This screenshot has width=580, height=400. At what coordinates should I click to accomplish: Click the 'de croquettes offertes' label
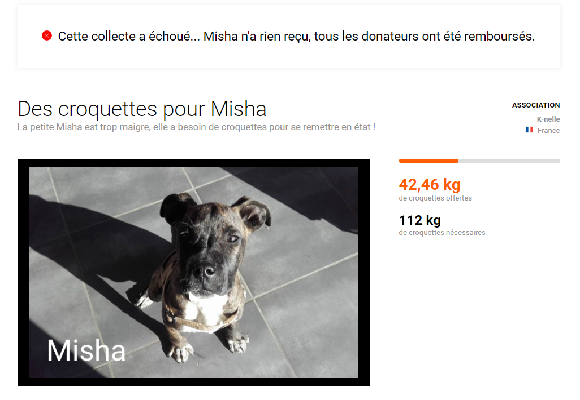435,198
